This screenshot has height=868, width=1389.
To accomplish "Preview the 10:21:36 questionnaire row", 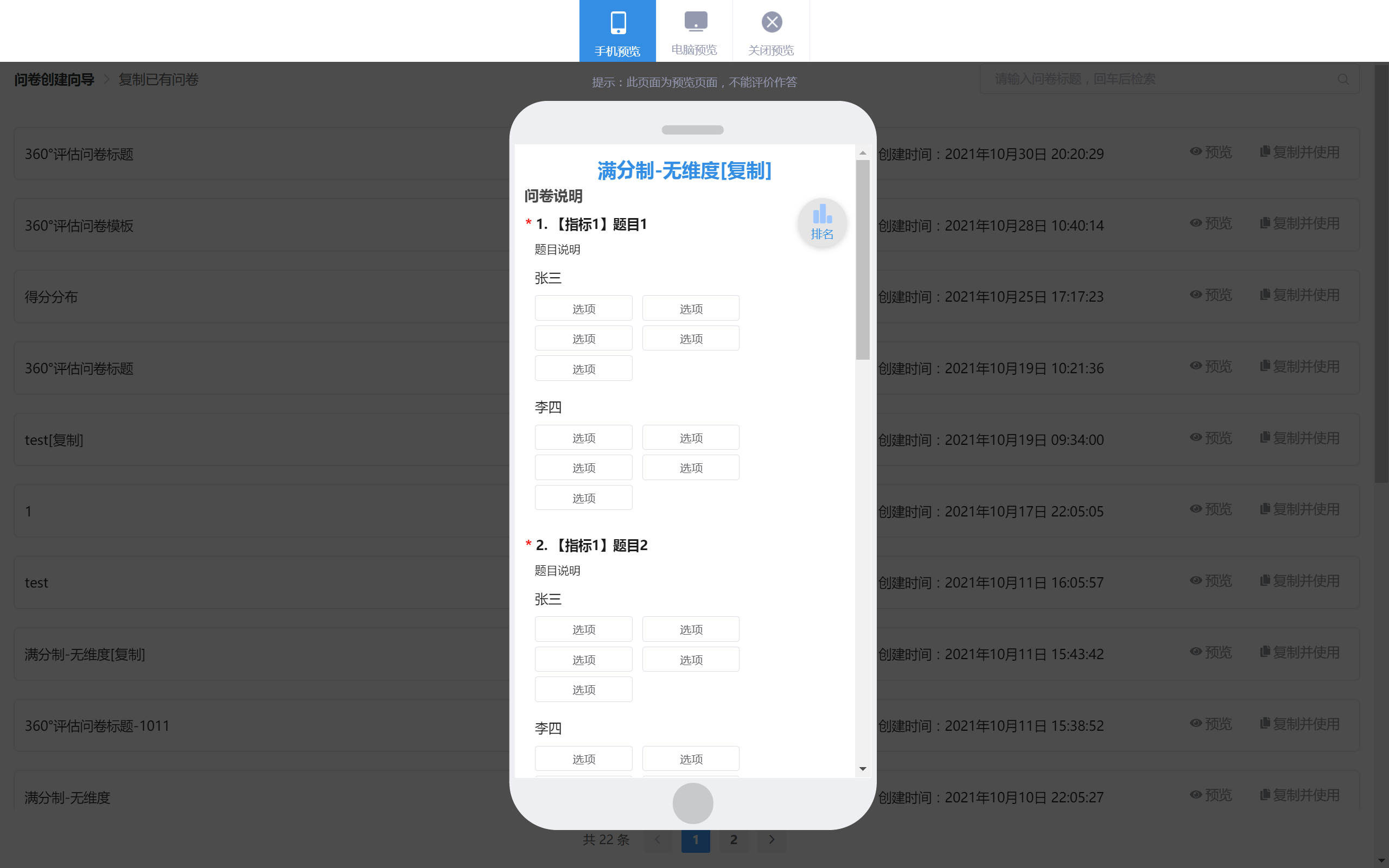I will tap(1211, 366).
